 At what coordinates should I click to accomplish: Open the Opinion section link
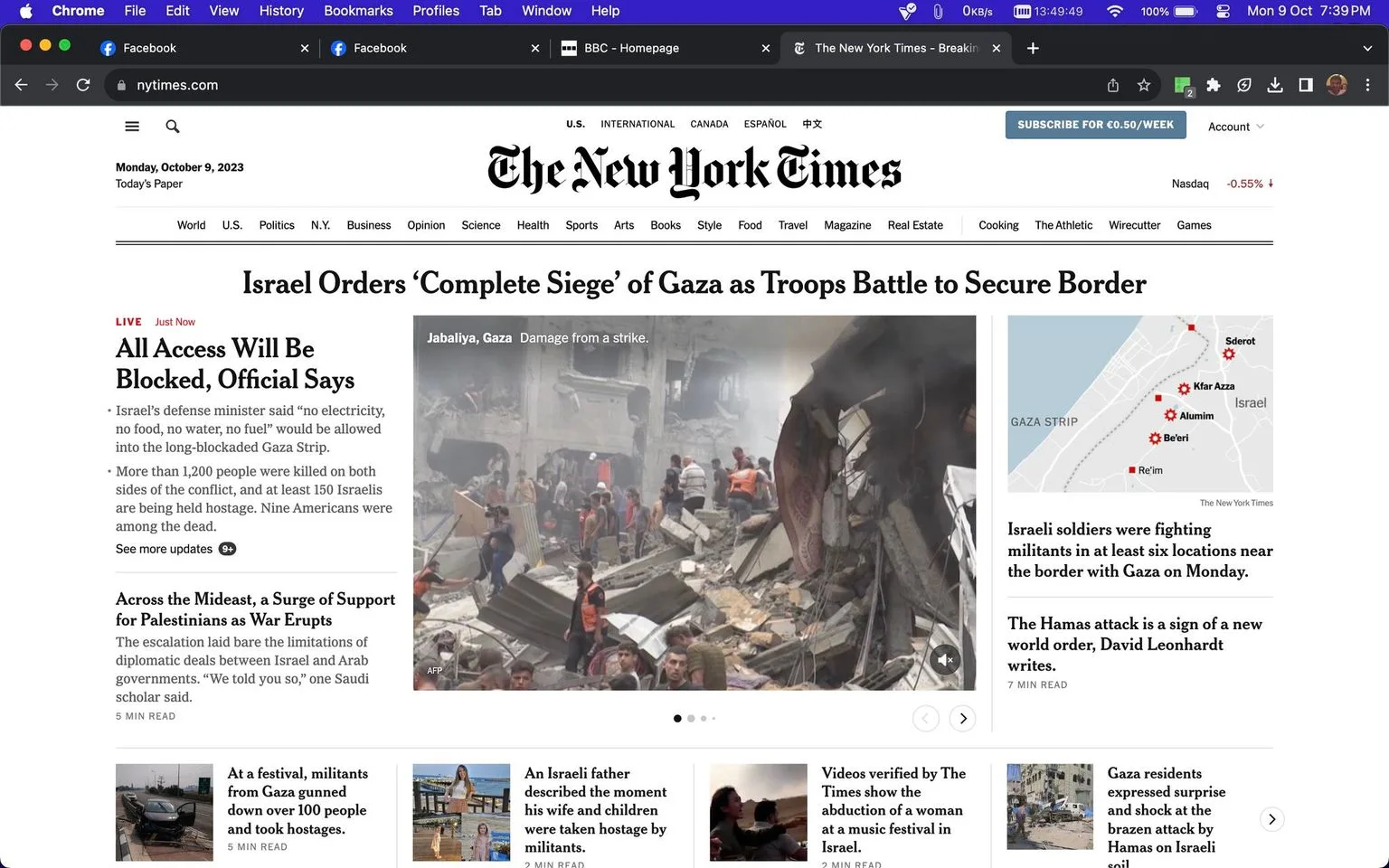(426, 225)
